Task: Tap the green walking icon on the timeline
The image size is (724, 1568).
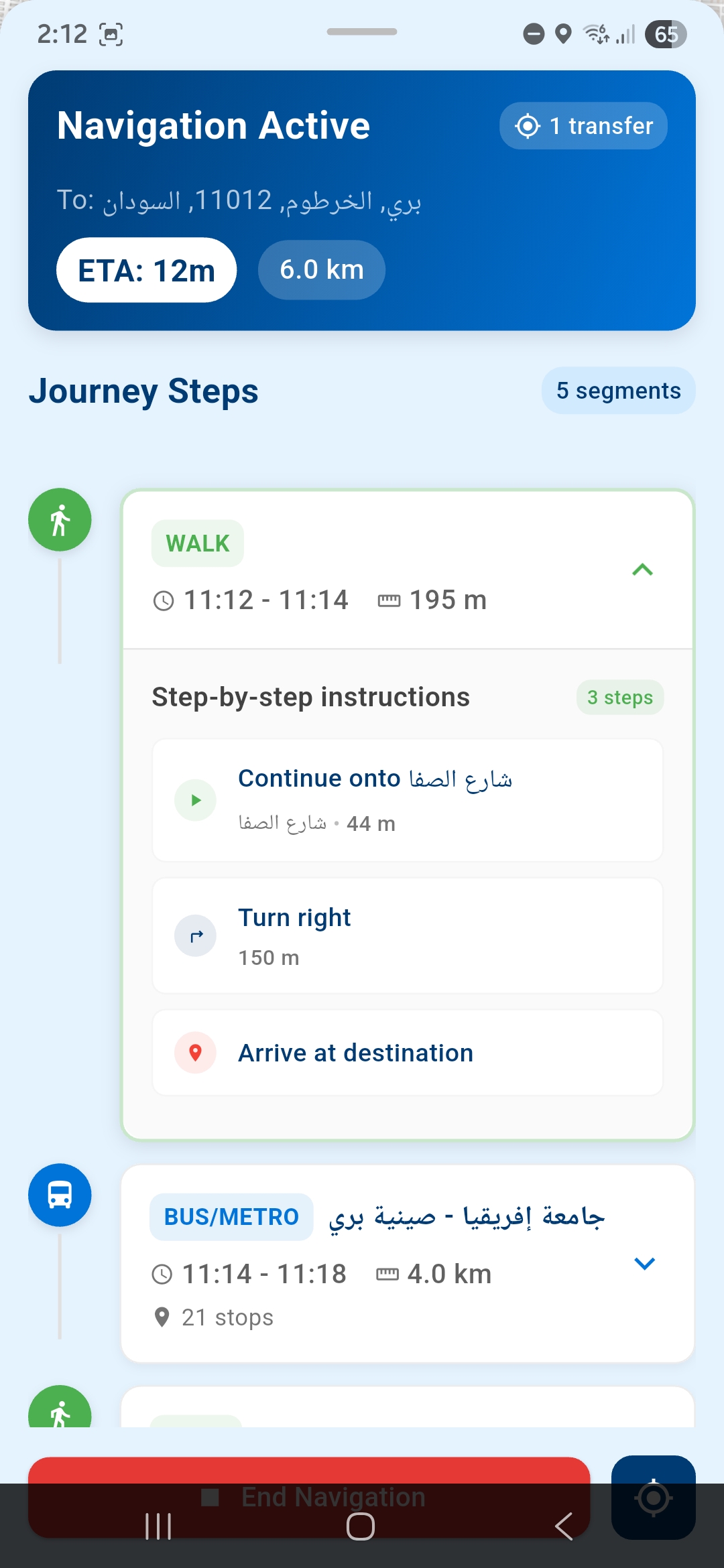Action: point(60,520)
